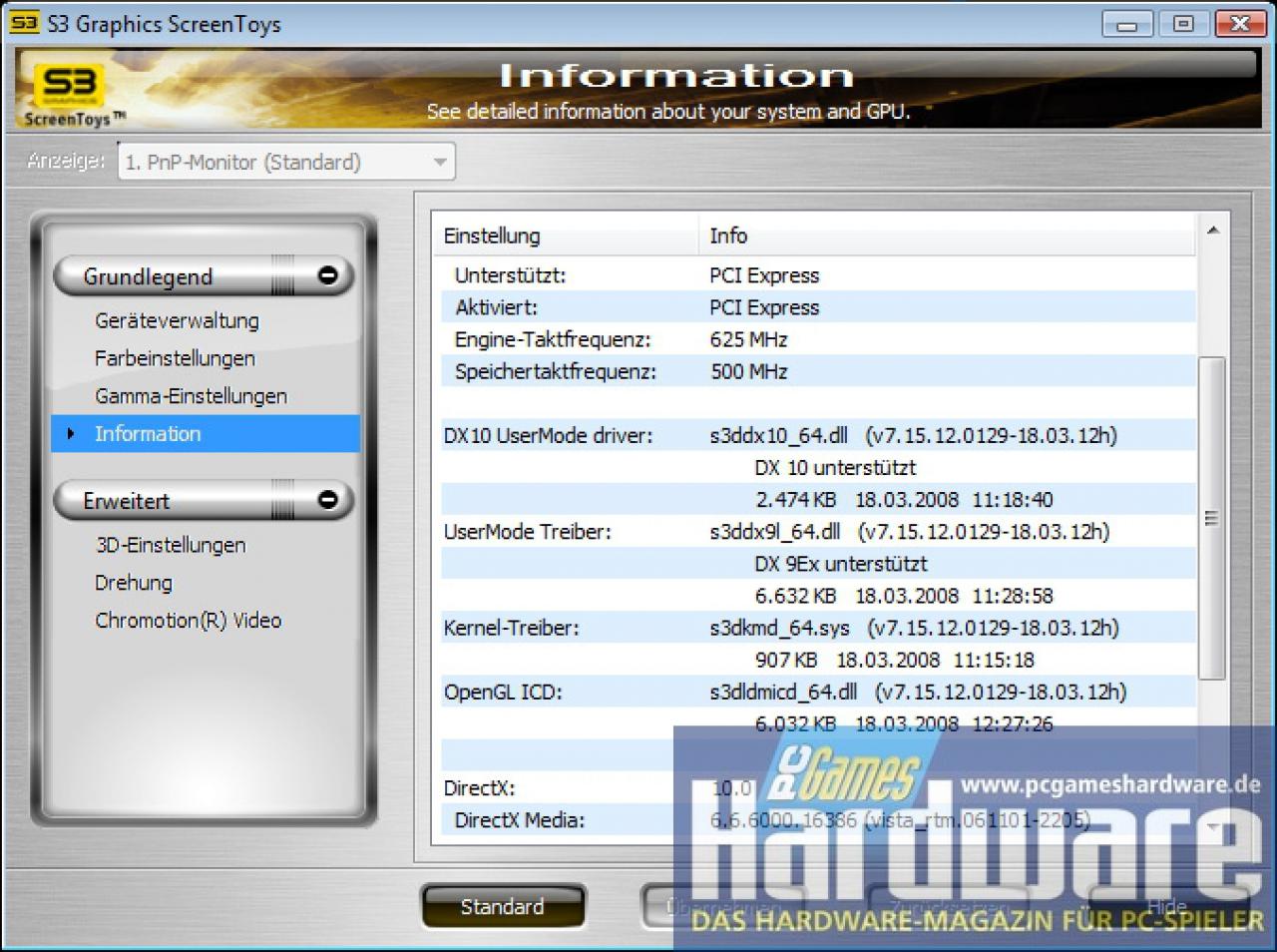Collapse the Grundlegend section
1277x952 pixels.
click(x=327, y=275)
